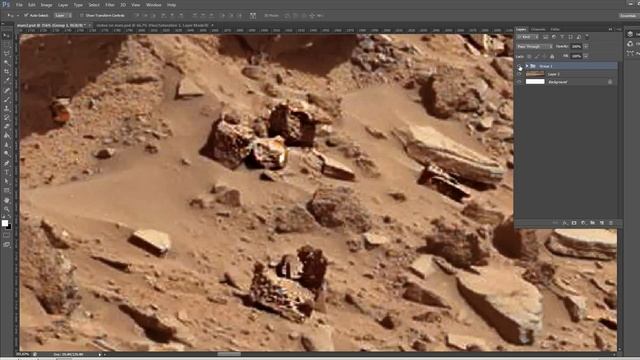640x360 pixels.
Task: Select the Path Selection tool
Action: (7, 181)
